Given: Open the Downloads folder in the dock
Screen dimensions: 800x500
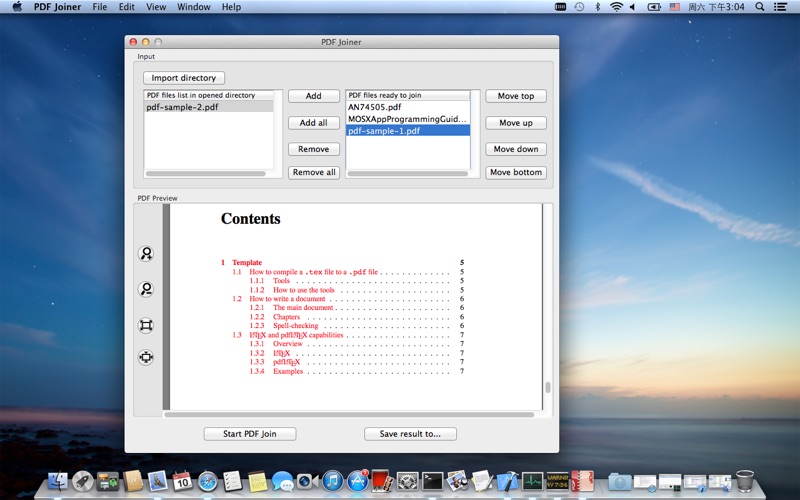Looking at the screenshot, I should tap(619, 481).
